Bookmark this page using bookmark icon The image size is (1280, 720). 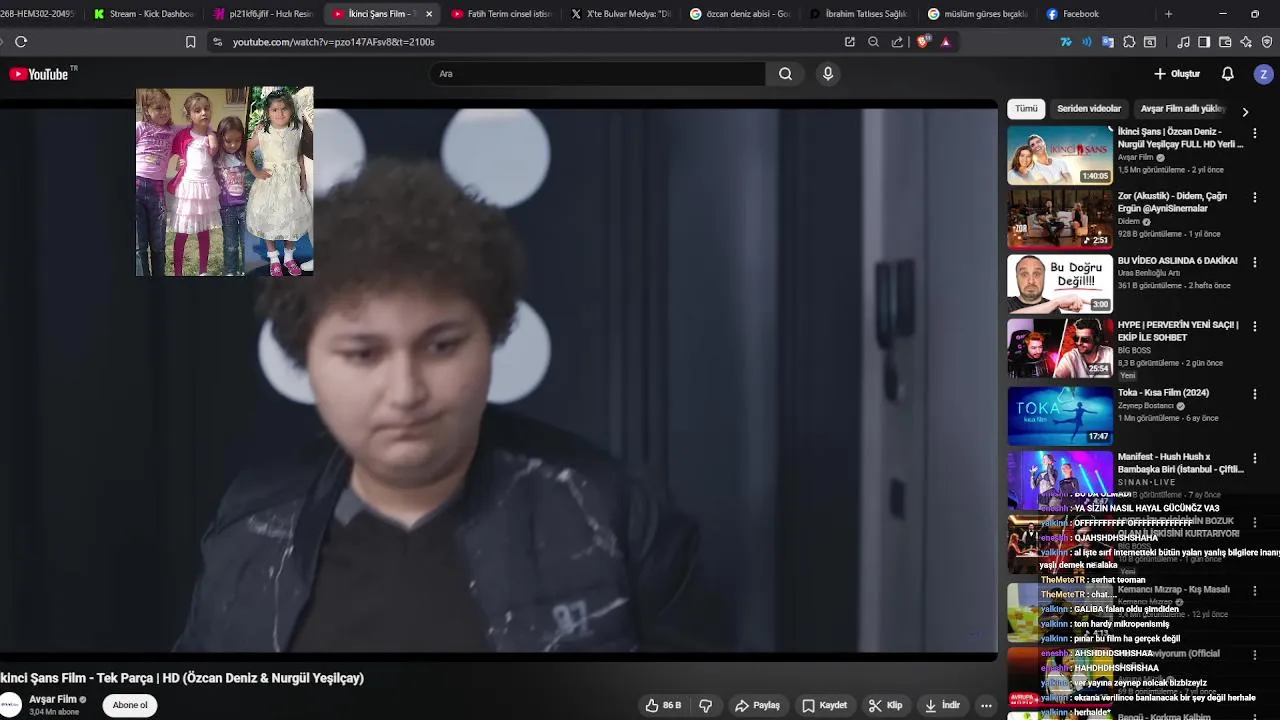coord(190,42)
